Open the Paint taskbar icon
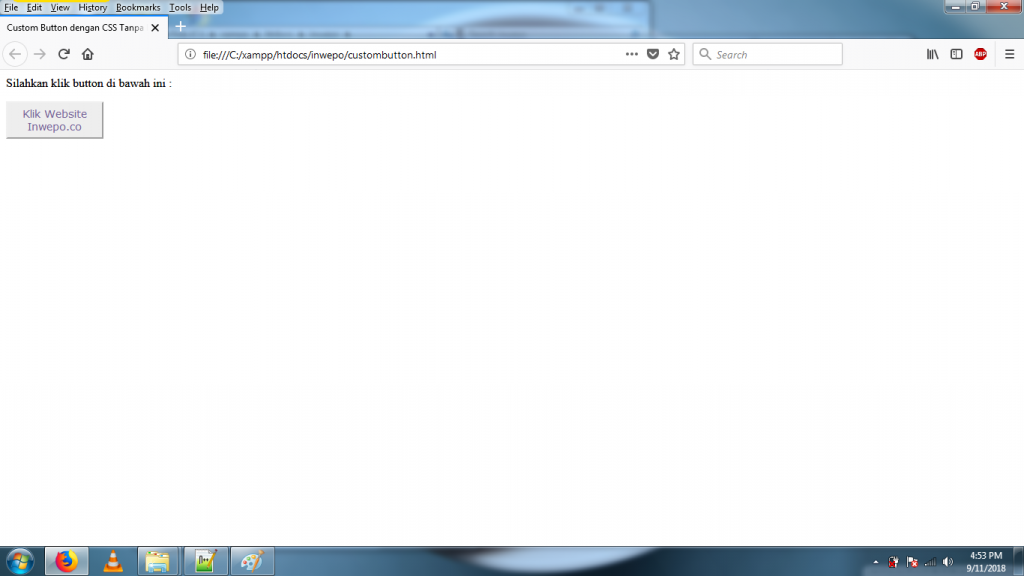The height and width of the screenshot is (576, 1024). (252, 561)
